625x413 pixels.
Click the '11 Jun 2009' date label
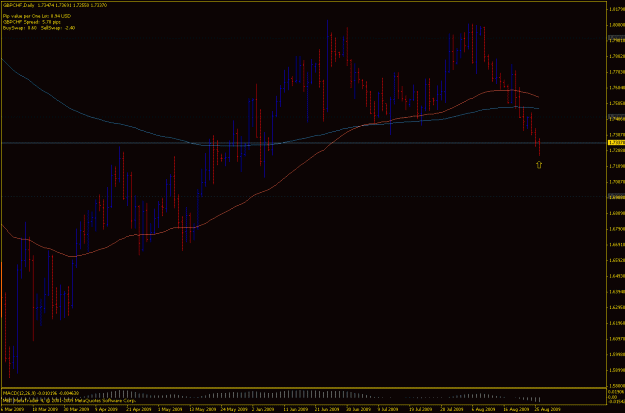point(296,409)
